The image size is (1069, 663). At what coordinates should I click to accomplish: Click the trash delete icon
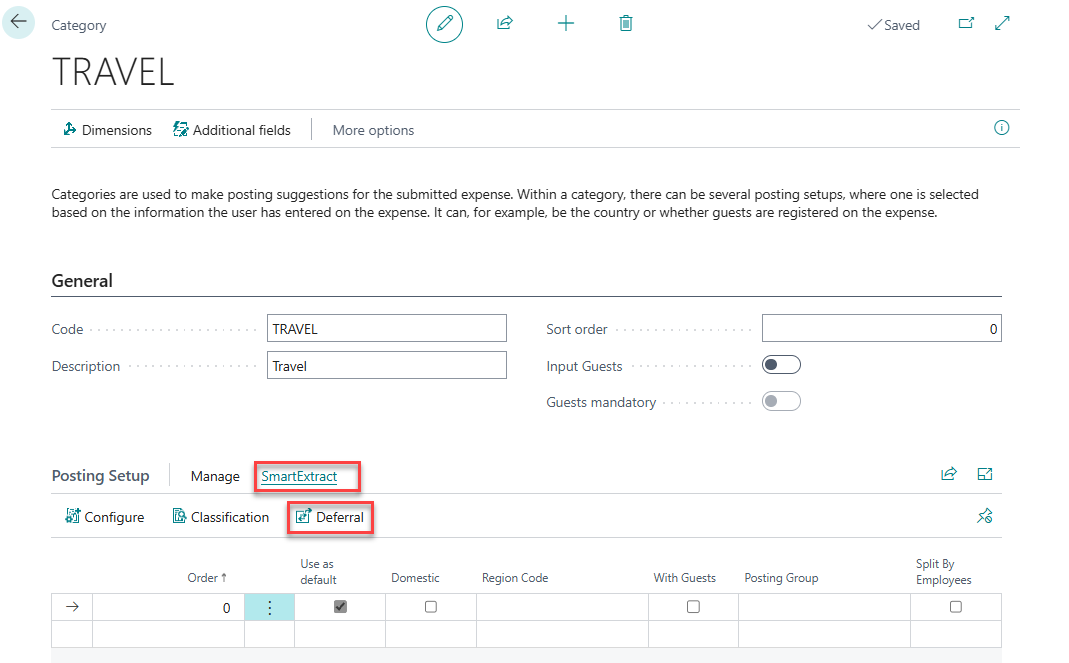[626, 23]
